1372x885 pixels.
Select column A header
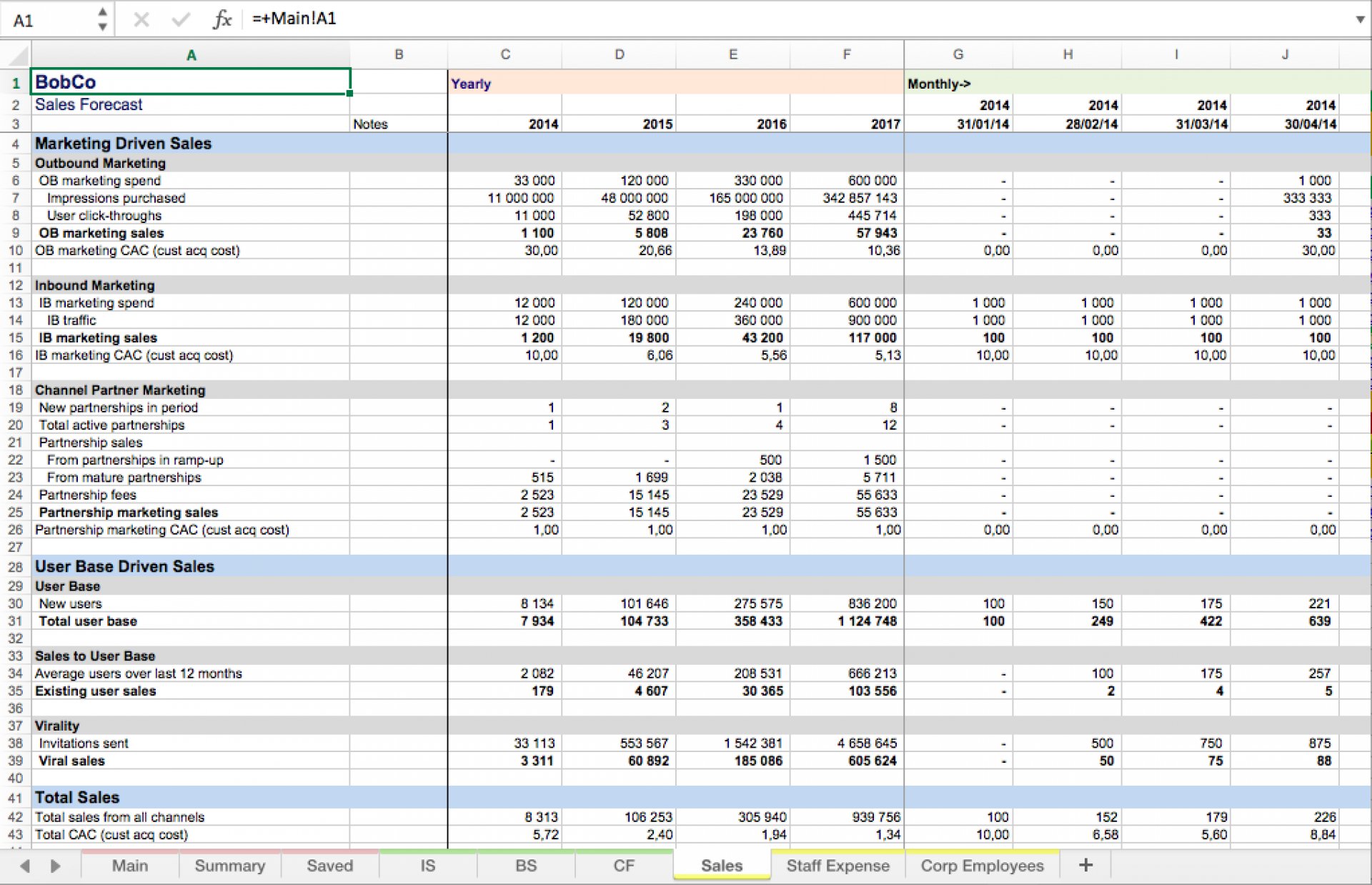click(191, 55)
